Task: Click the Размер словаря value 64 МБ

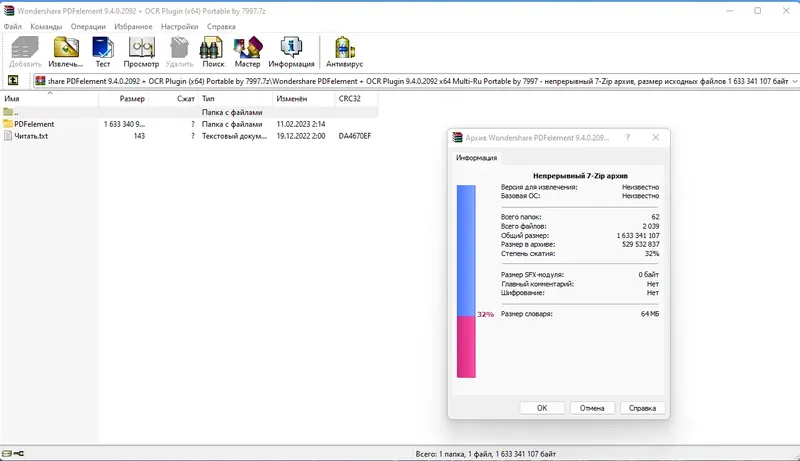Action: click(x=650, y=314)
